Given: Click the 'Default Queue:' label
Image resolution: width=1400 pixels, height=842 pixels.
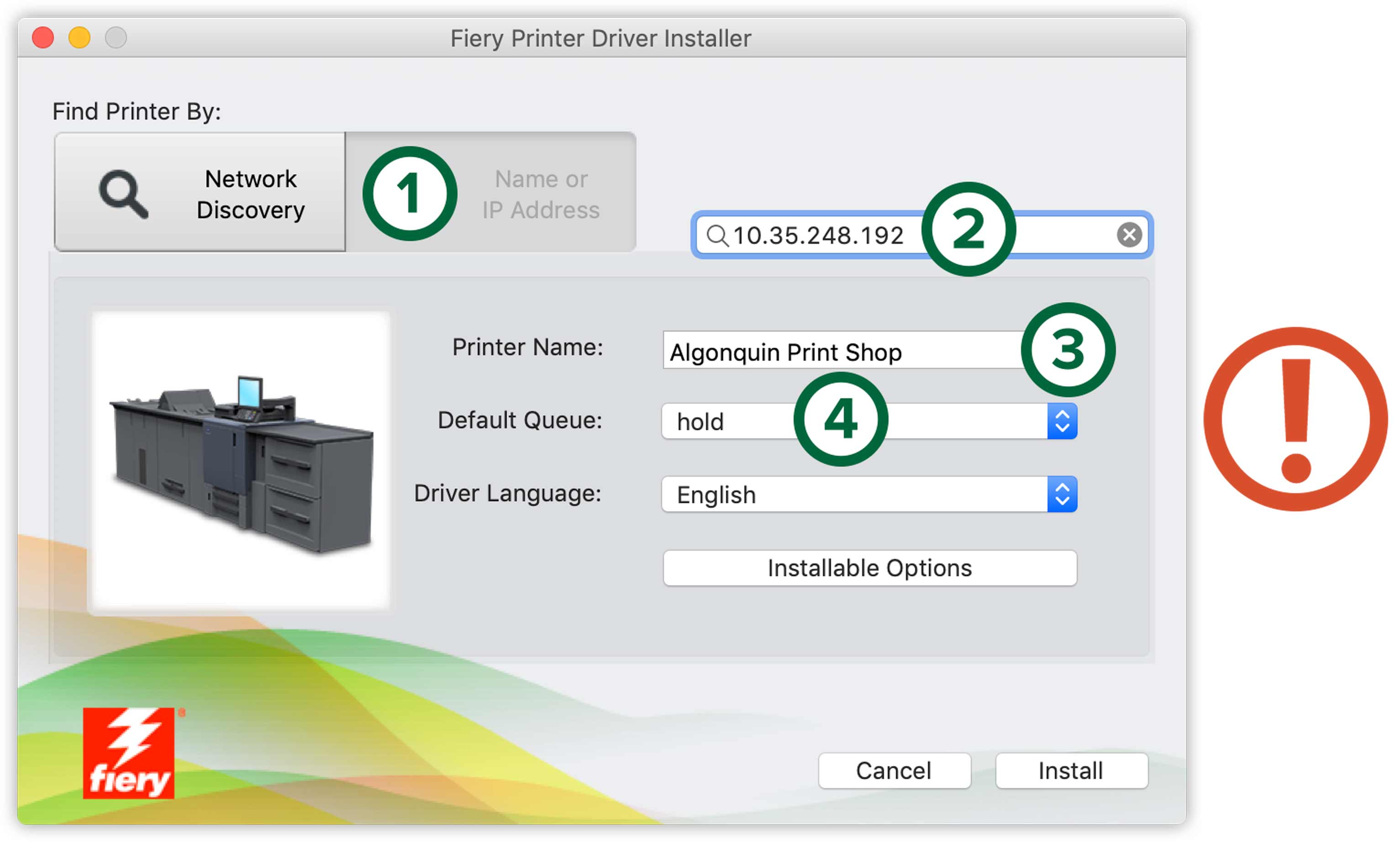Looking at the screenshot, I should click(520, 421).
